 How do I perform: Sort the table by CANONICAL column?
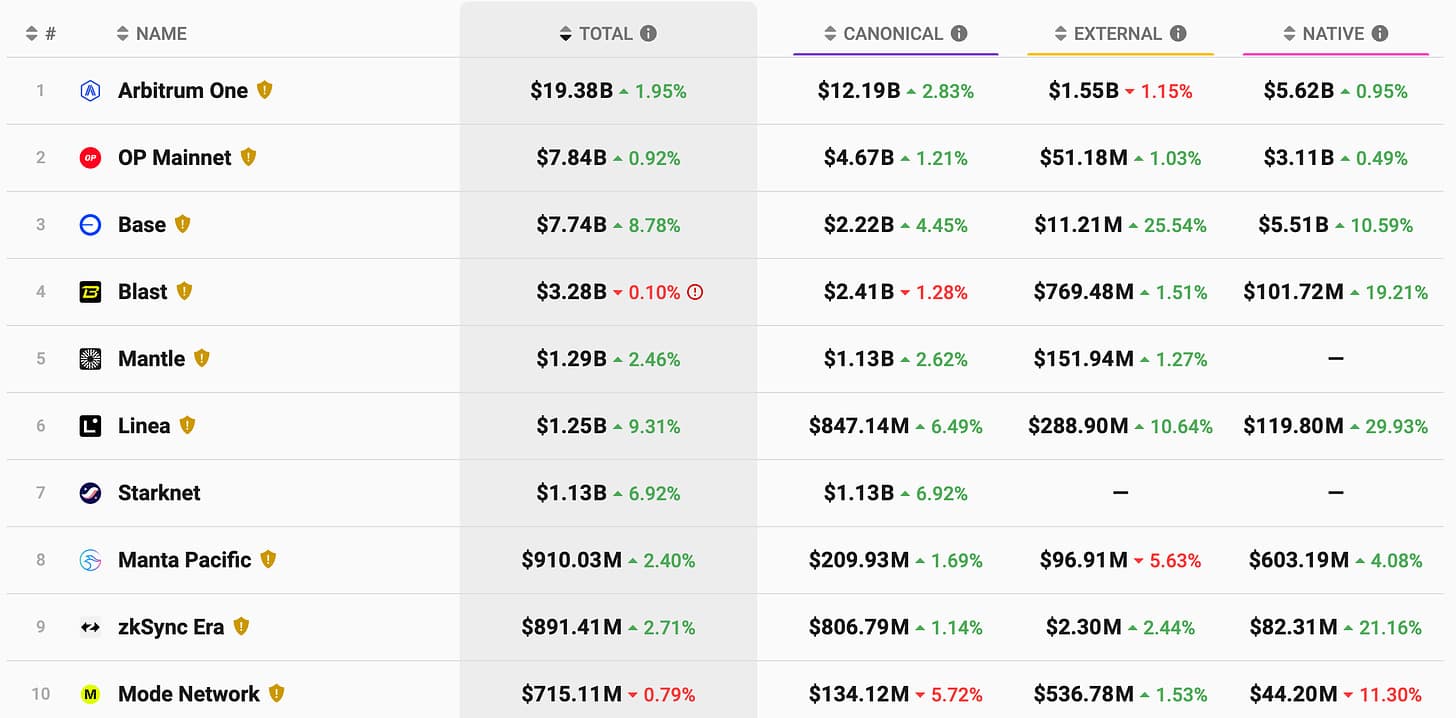[883, 34]
